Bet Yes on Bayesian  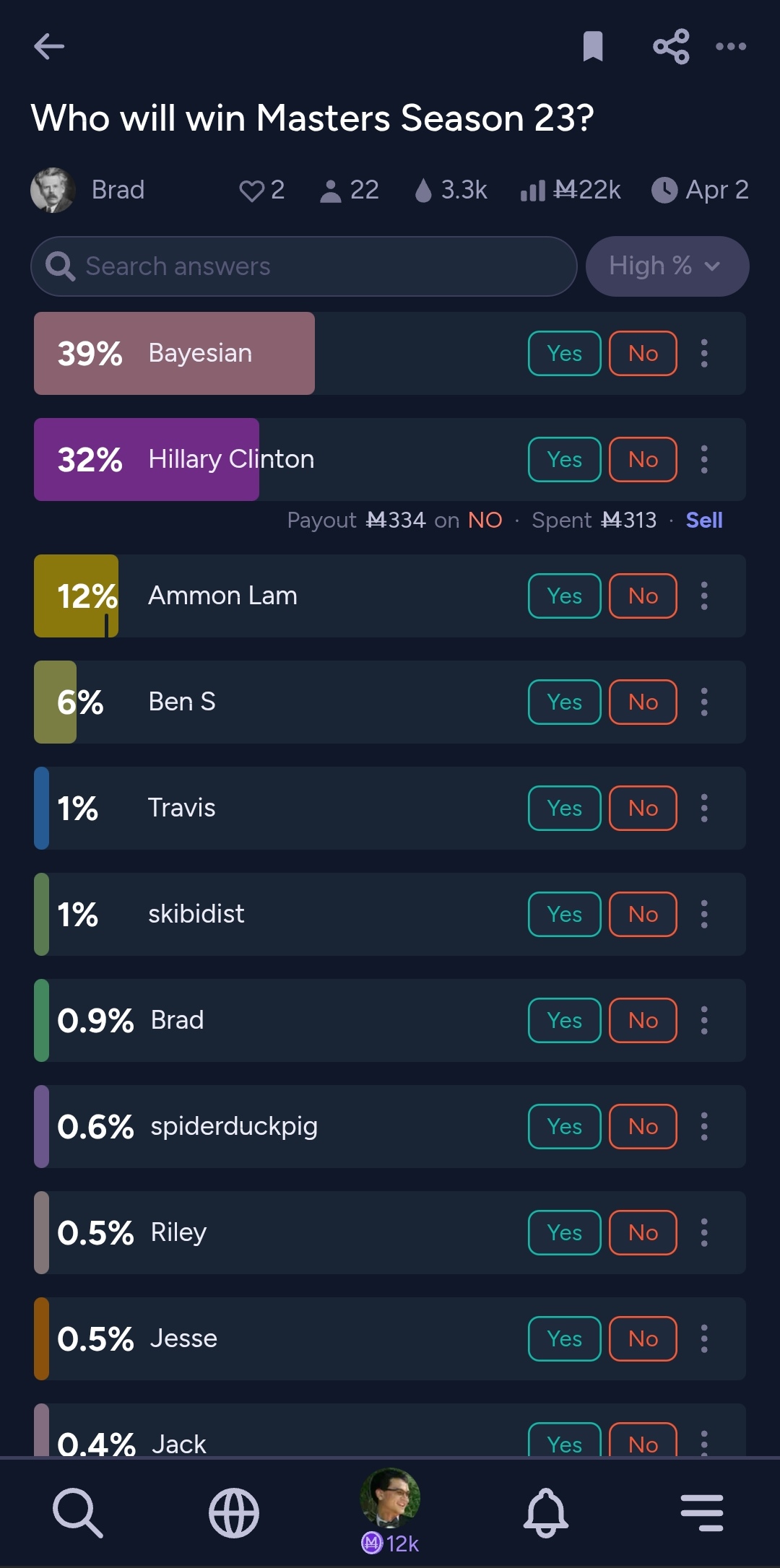click(x=565, y=354)
